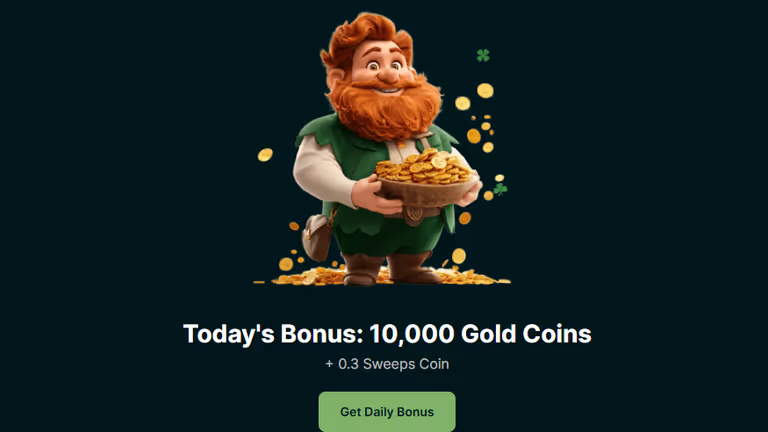This screenshot has height=432, width=768.
Task: Click the 10,000 amount in the heading
Action: pyautogui.click(x=411, y=334)
